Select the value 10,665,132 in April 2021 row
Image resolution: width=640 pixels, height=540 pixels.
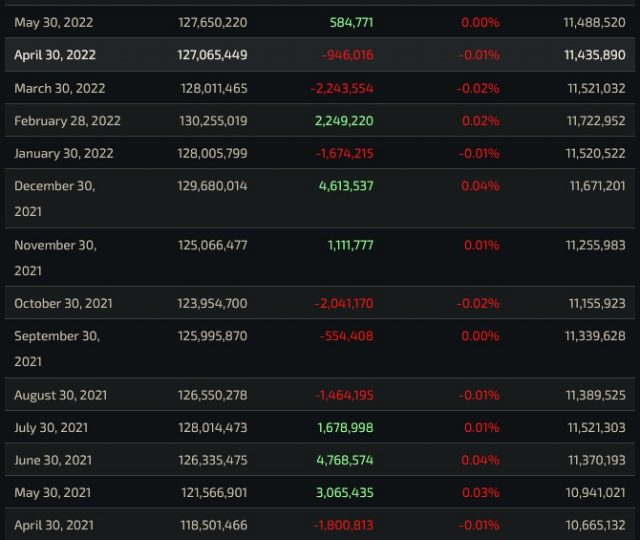pyautogui.click(x=595, y=524)
